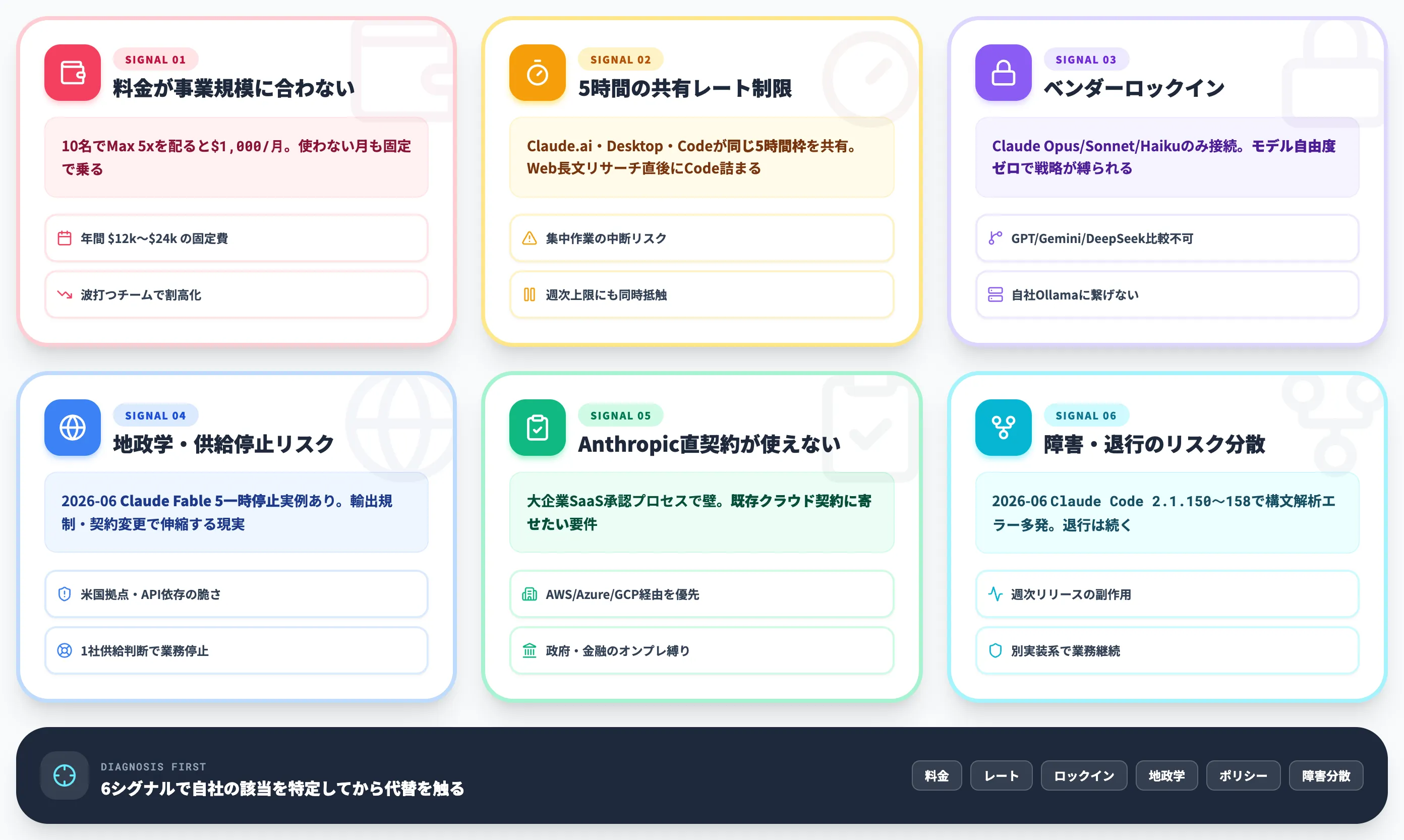Select the 障害分散 tag in the footer bar
1404x840 pixels.
[x=1326, y=775]
